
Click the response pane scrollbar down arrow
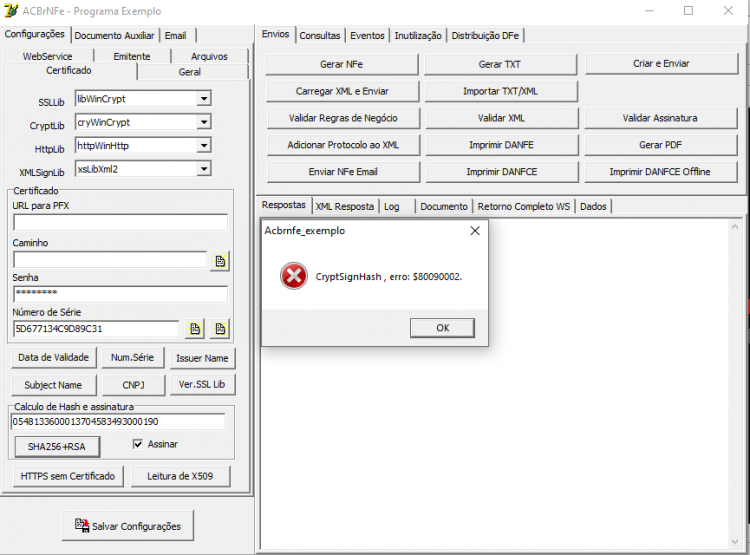coord(735,542)
